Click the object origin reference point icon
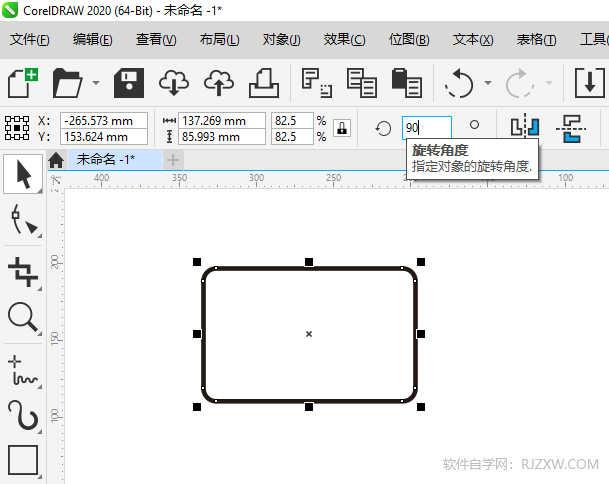Screen dimensions: 609x484 tap(17, 128)
